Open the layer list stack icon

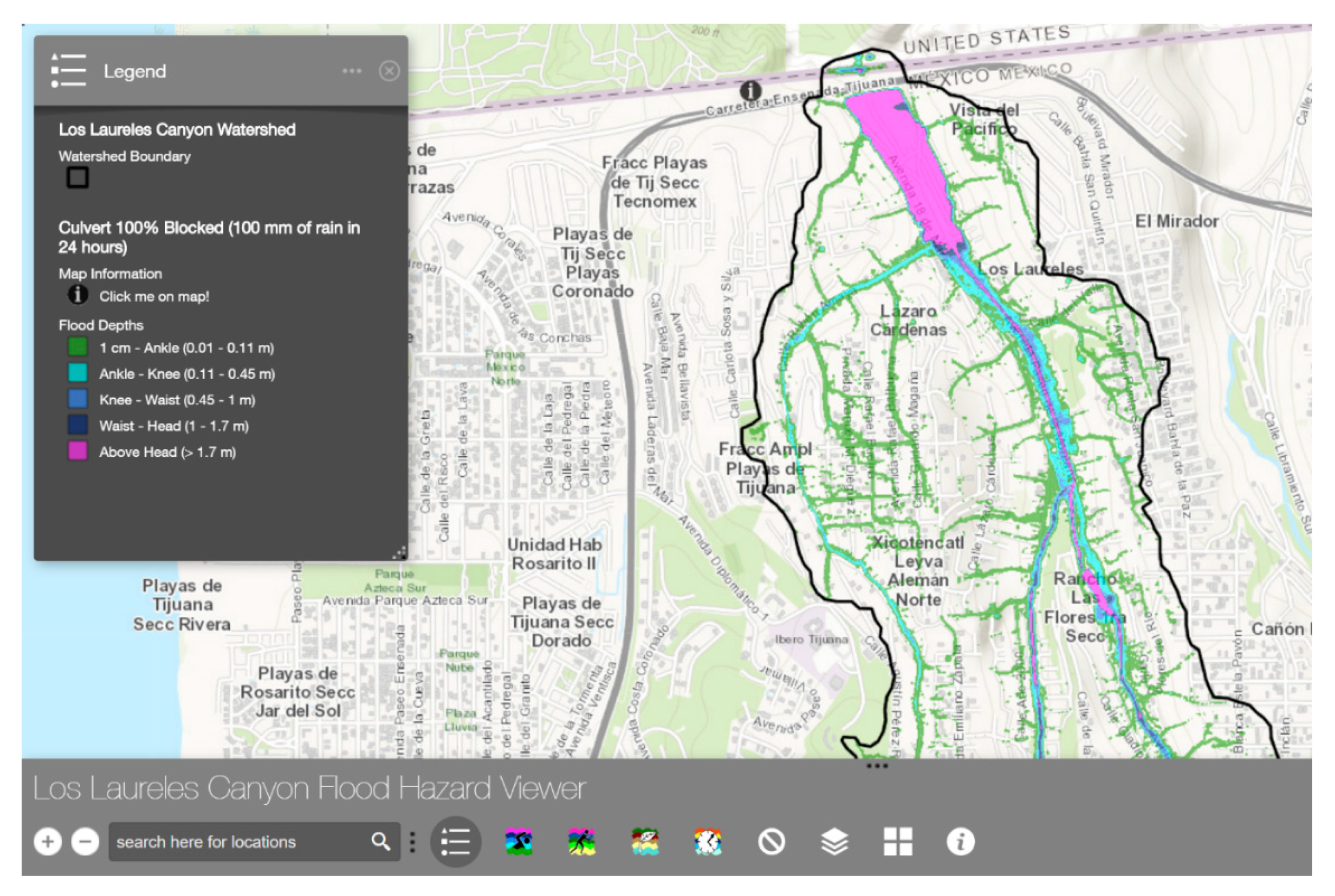[x=835, y=842]
